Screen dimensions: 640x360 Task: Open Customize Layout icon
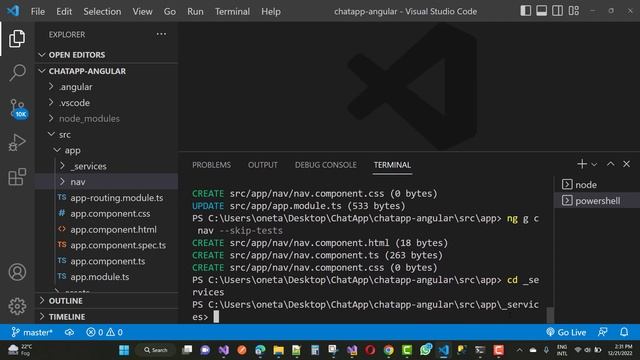(x=574, y=11)
